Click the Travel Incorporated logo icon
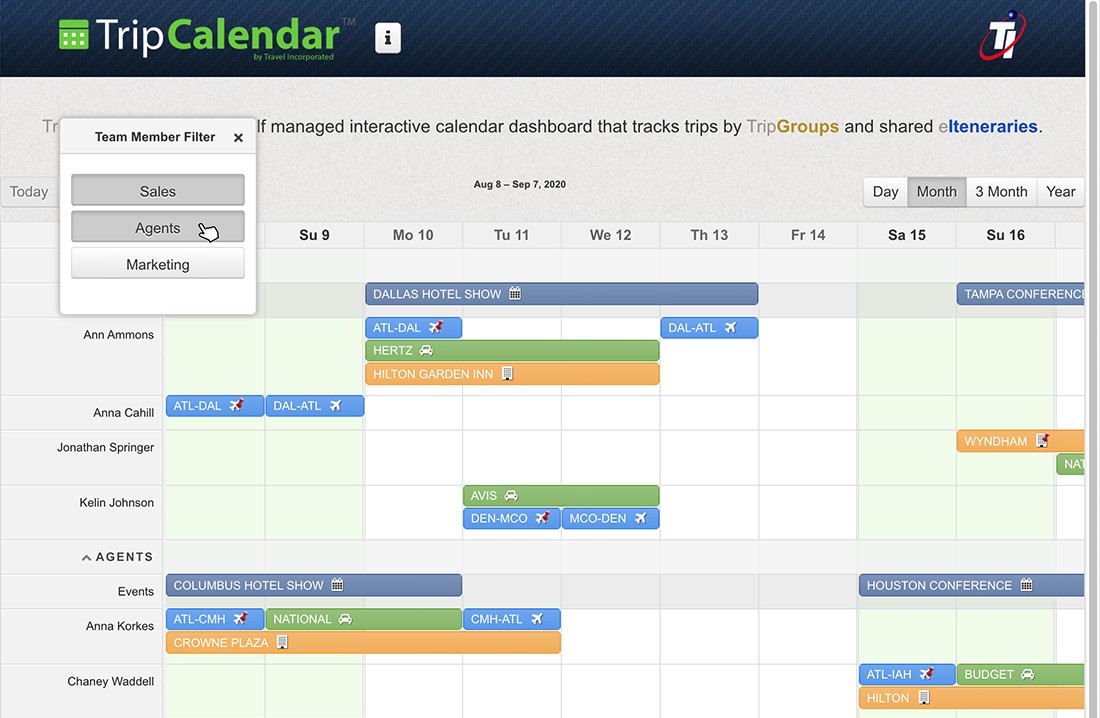 pyautogui.click(x=1003, y=38)
